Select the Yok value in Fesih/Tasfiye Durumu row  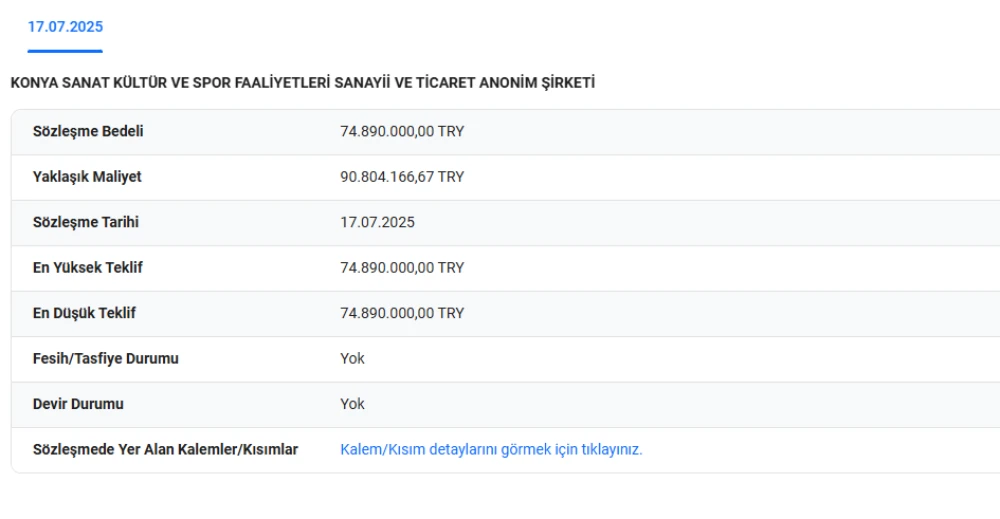click(352, 359)
